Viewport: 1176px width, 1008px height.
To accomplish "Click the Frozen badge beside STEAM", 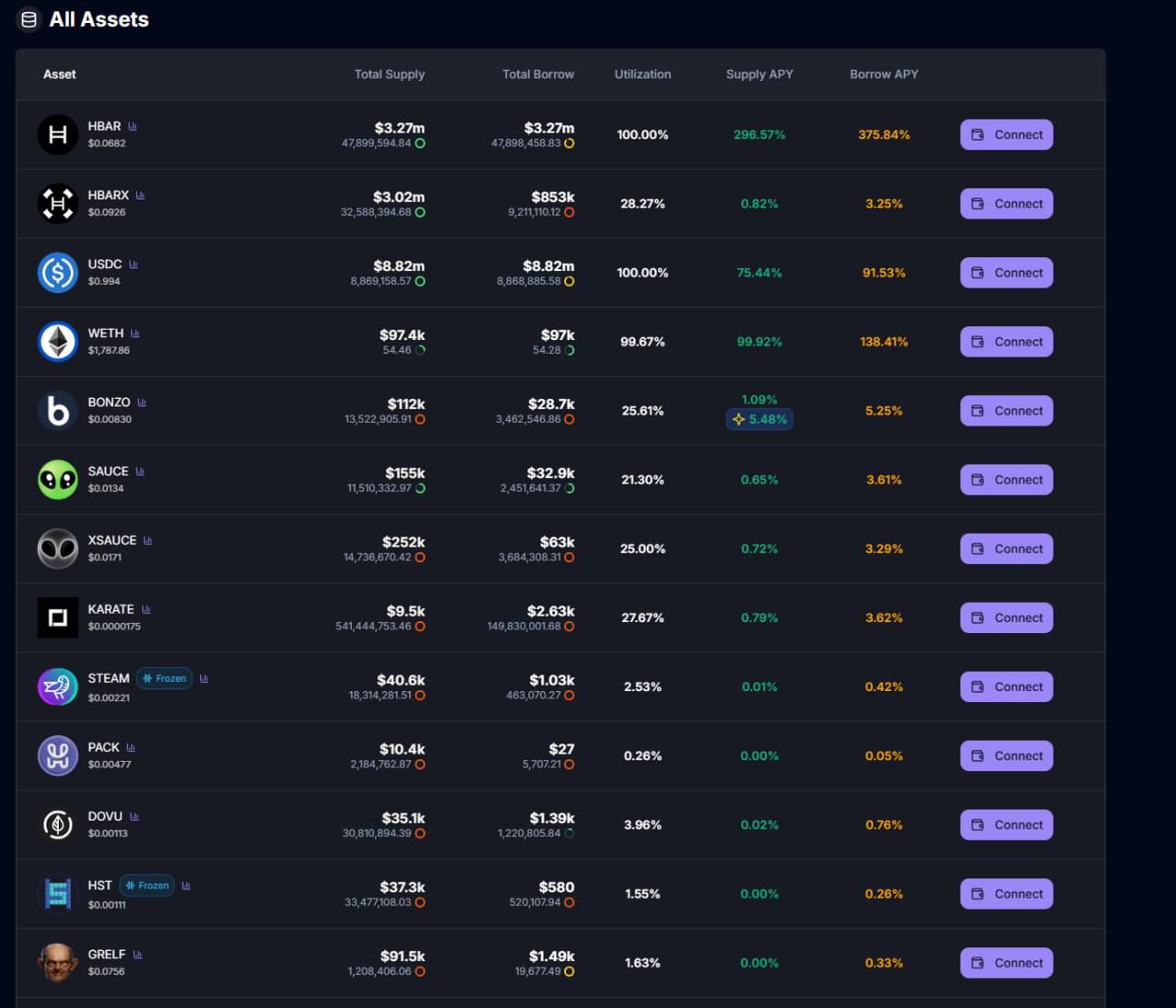I will 164,678.
